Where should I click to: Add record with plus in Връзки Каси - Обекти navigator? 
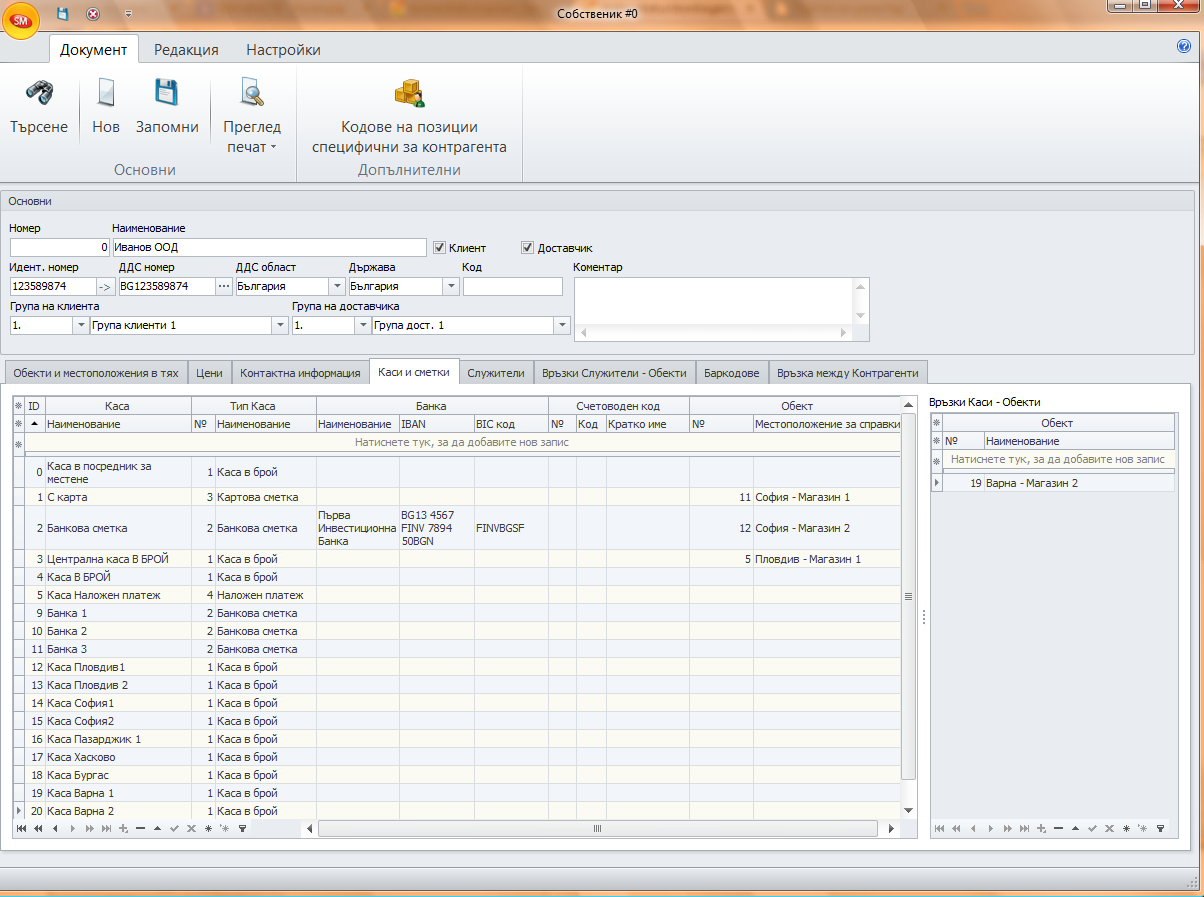point(1041,829)
